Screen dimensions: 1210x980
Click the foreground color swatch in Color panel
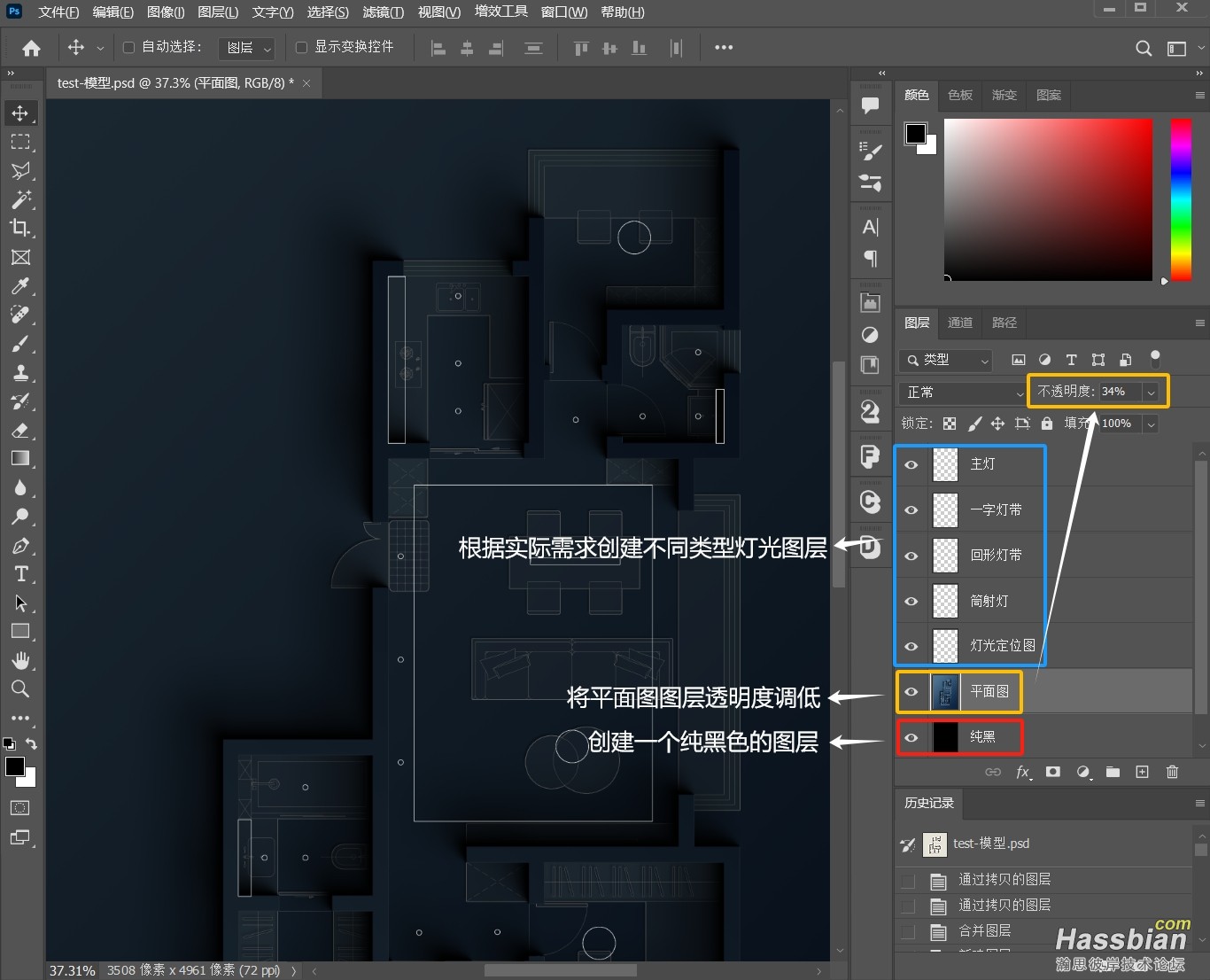pos(916,134)
